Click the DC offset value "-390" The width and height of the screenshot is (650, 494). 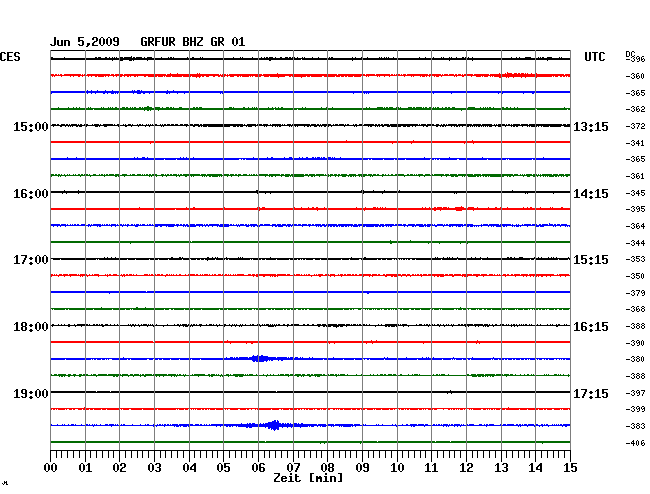(x=635, y=343)
